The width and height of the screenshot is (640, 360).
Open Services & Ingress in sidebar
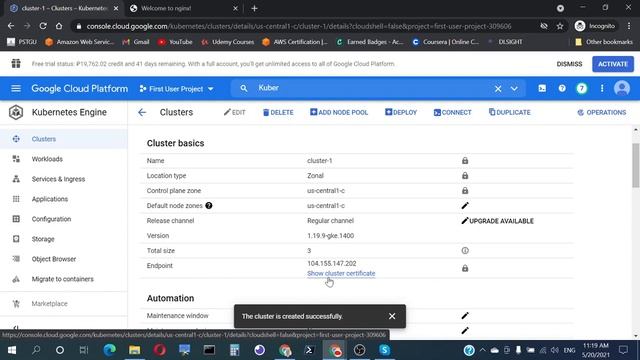click(x=64, y=179)
